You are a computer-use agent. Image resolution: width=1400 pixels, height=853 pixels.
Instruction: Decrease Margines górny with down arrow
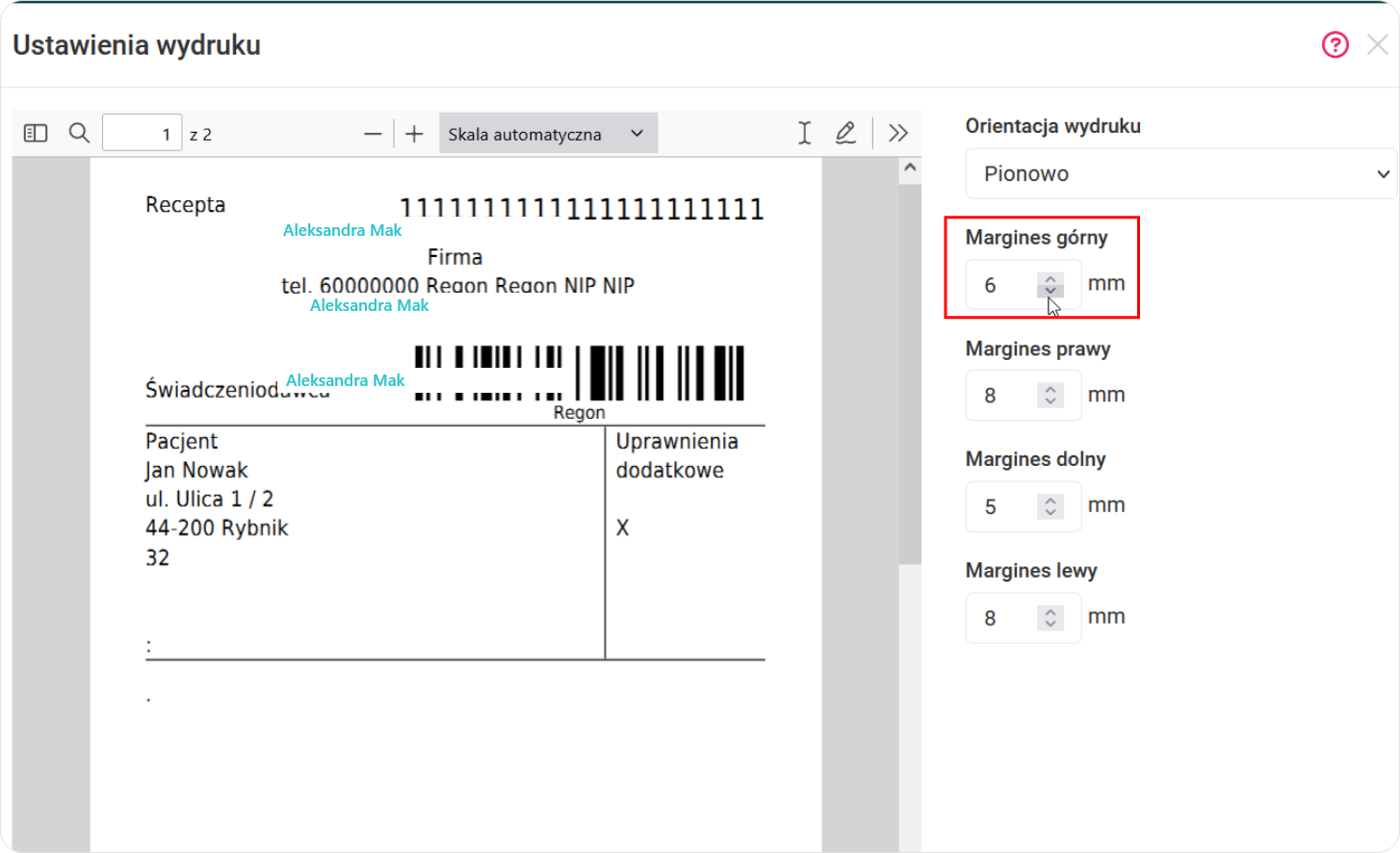tap(1050, 291)
